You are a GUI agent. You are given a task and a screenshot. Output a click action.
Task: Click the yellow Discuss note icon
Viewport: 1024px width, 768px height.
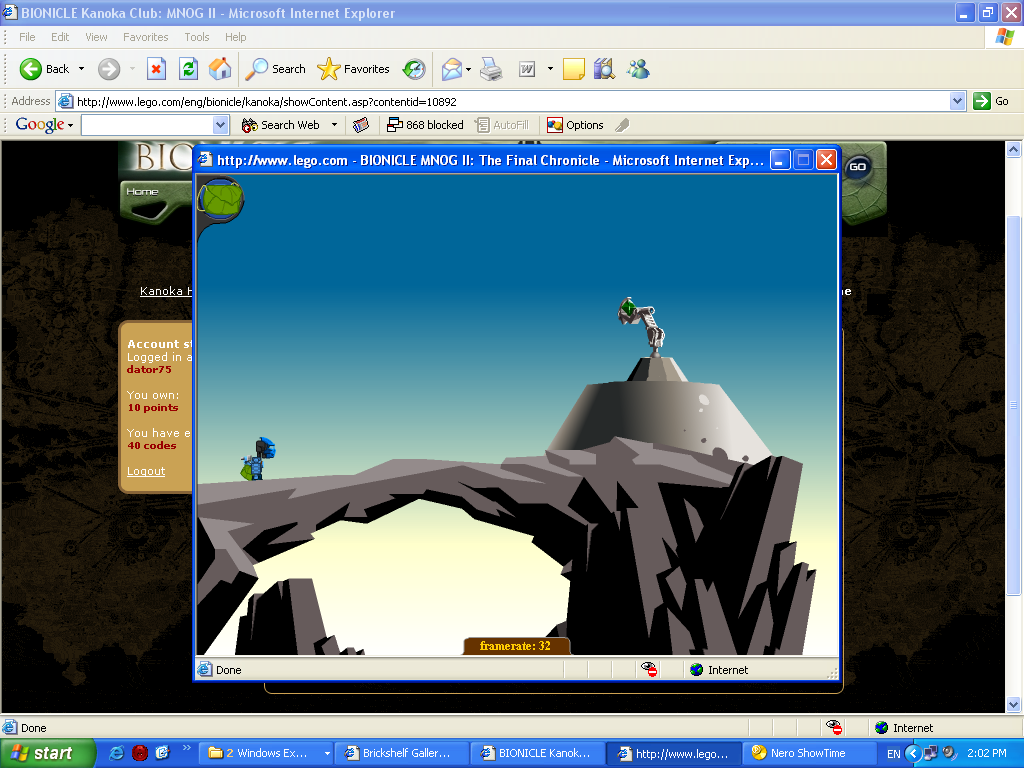(x=573, y=69)
